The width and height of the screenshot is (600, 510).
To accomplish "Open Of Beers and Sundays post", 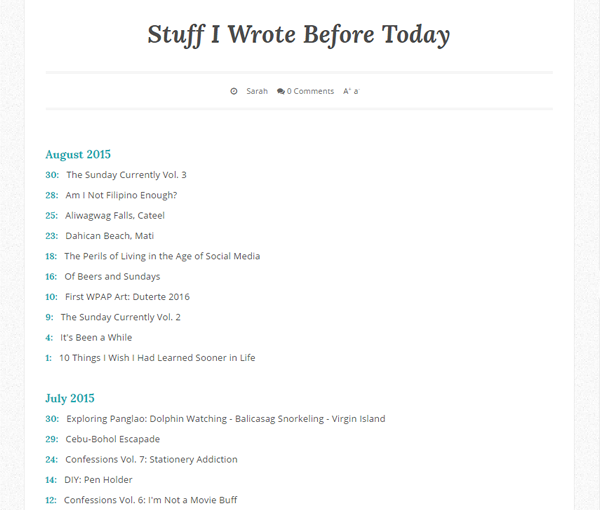I will [x=112, y=276].
